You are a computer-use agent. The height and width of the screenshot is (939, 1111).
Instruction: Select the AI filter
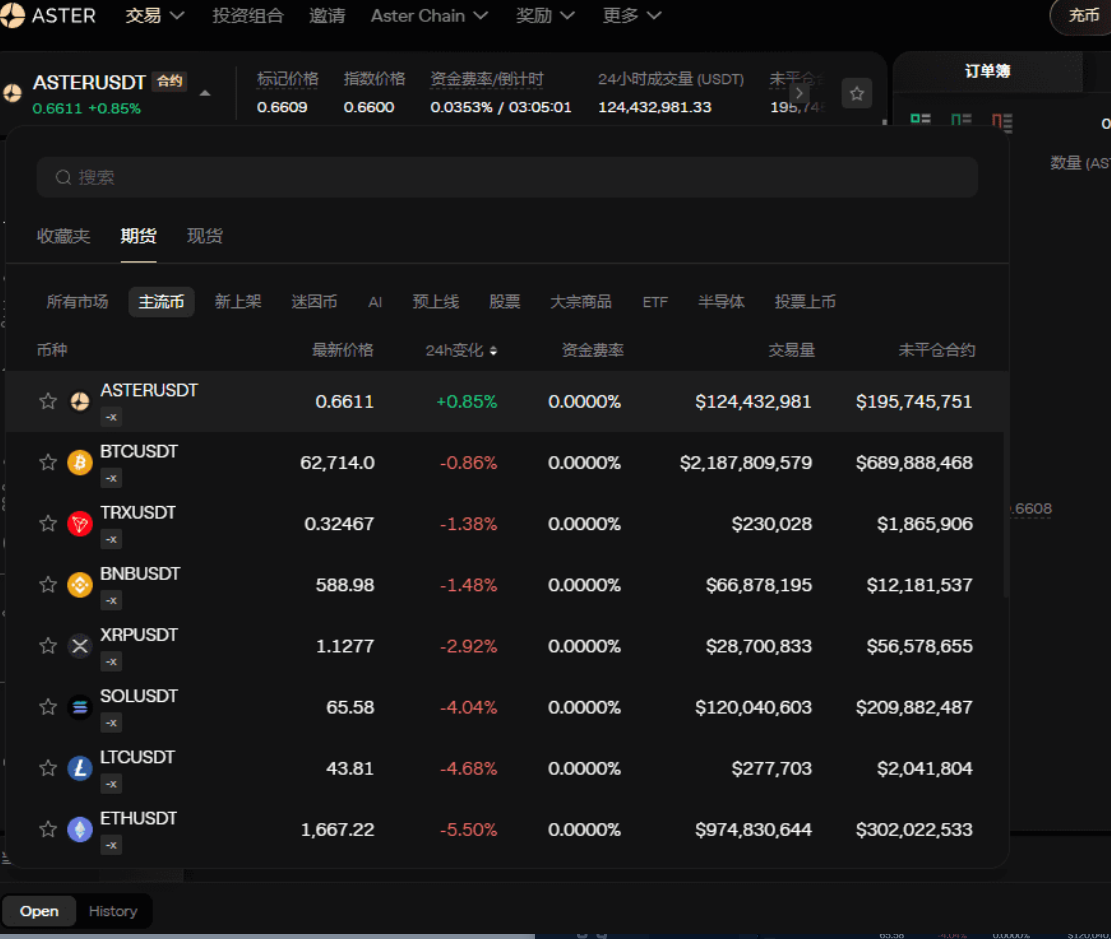point(376,302)
